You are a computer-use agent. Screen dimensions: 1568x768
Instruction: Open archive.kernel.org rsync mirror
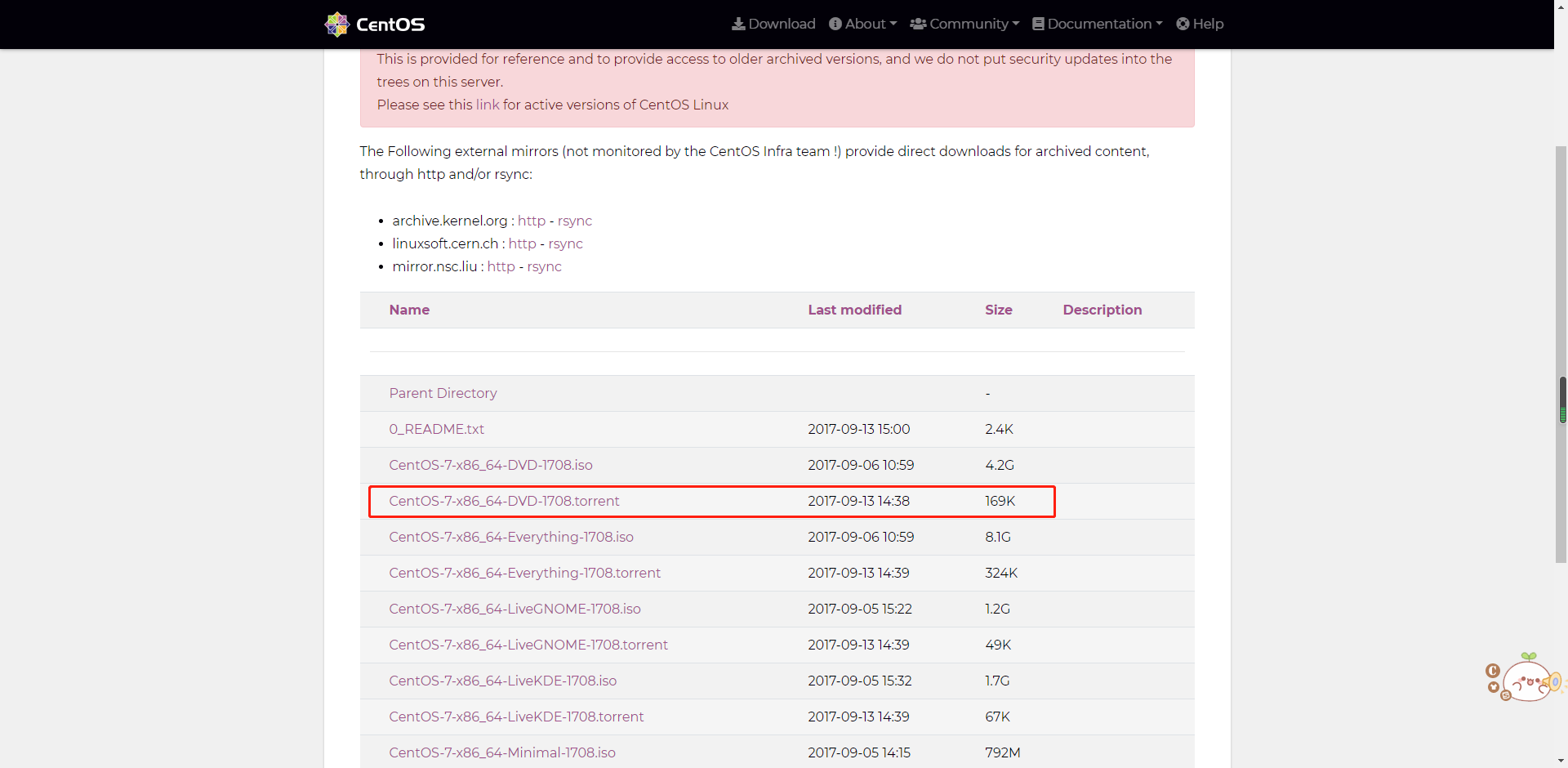coord(575,221)
